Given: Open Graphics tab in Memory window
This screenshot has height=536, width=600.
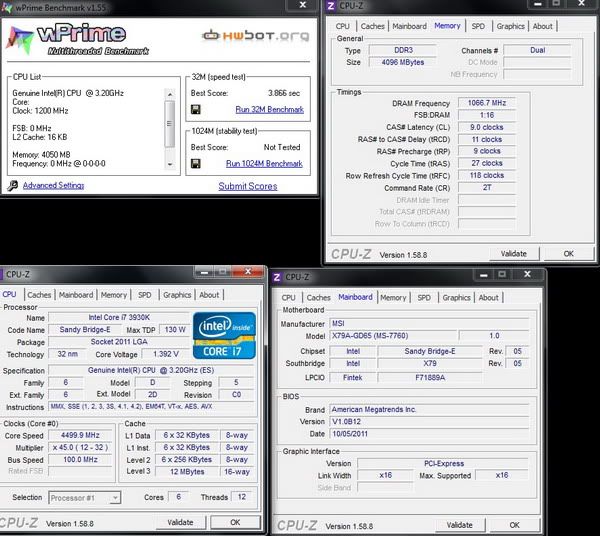Looking at the screenshot, I should (x=510, y=26).
